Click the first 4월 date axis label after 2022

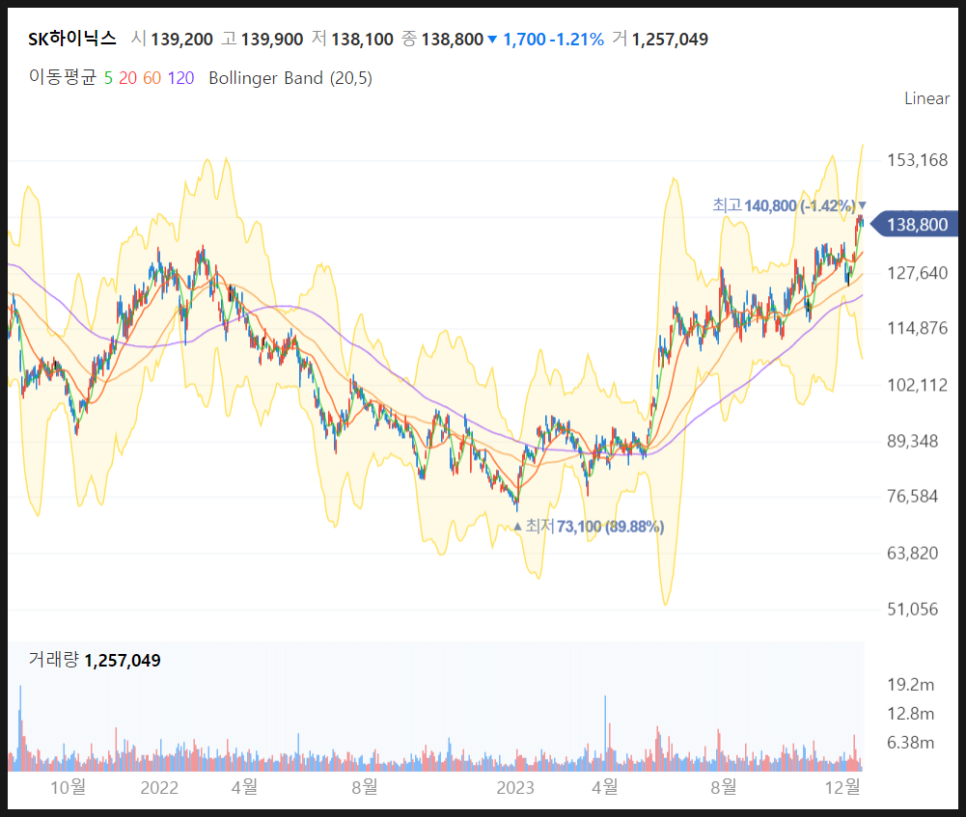click(244, 787)
